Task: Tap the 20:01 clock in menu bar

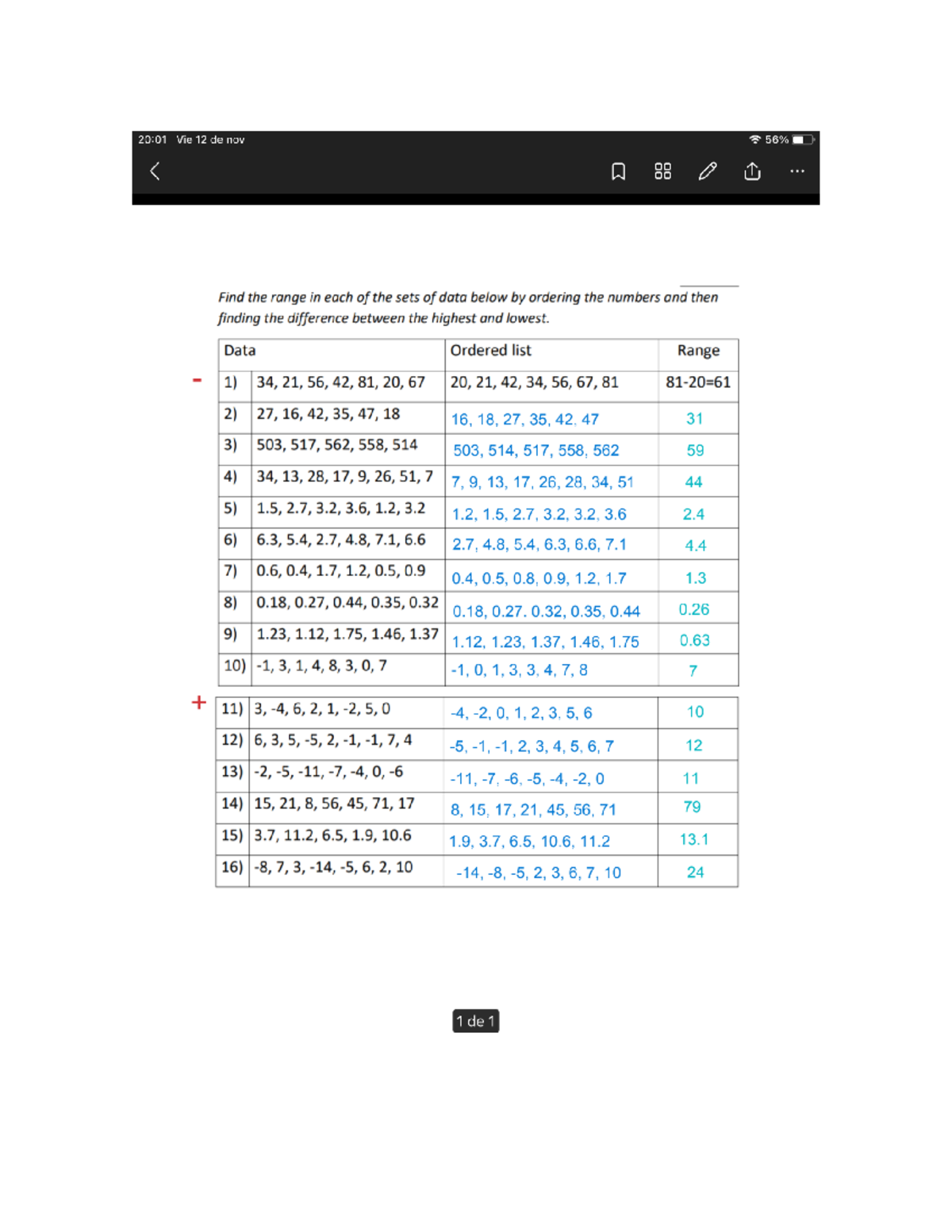Action: 151,139
